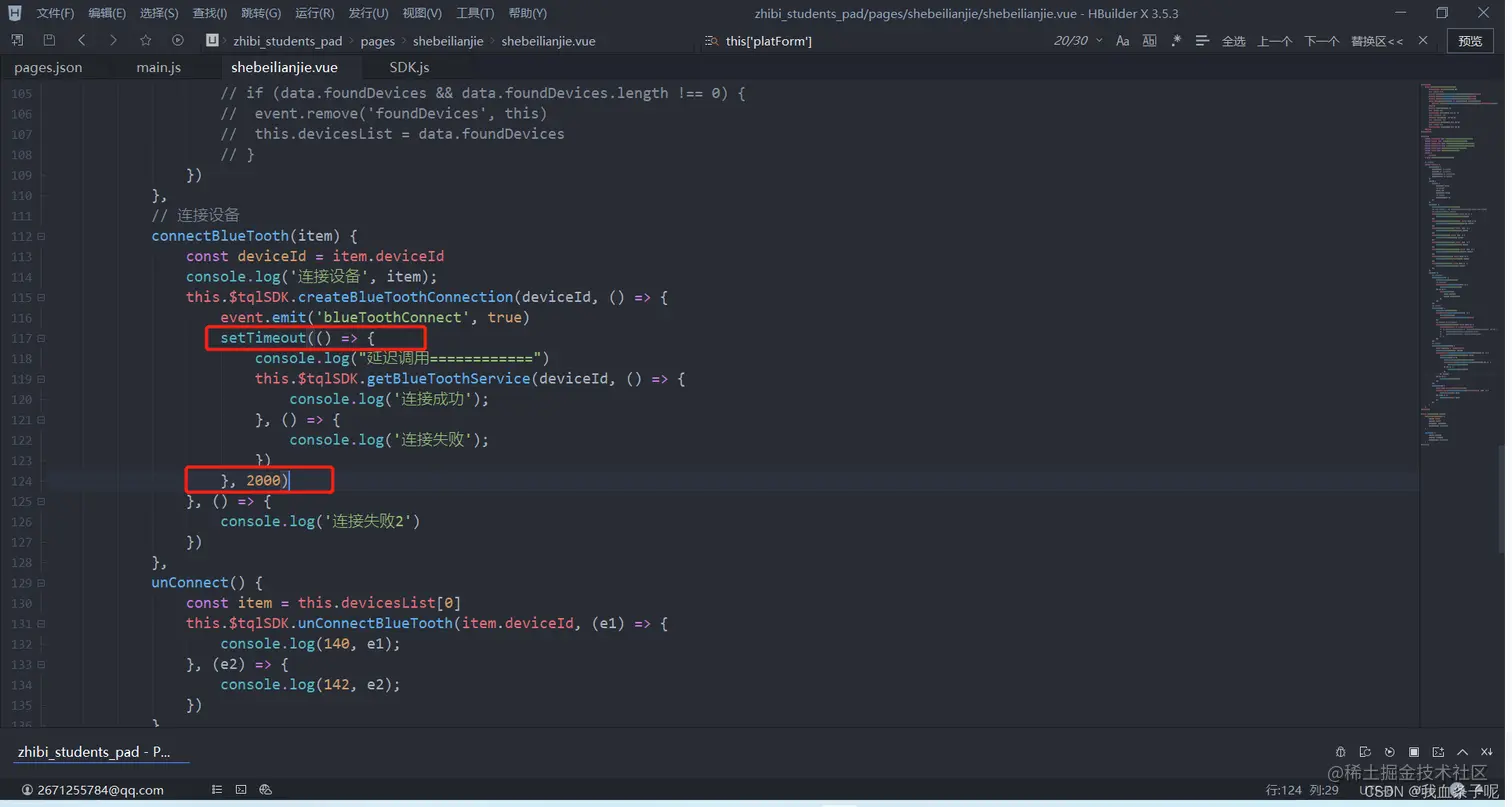Click the star bookmark icon
This screenshot has width=1512, height=807.
pos(146,40)
